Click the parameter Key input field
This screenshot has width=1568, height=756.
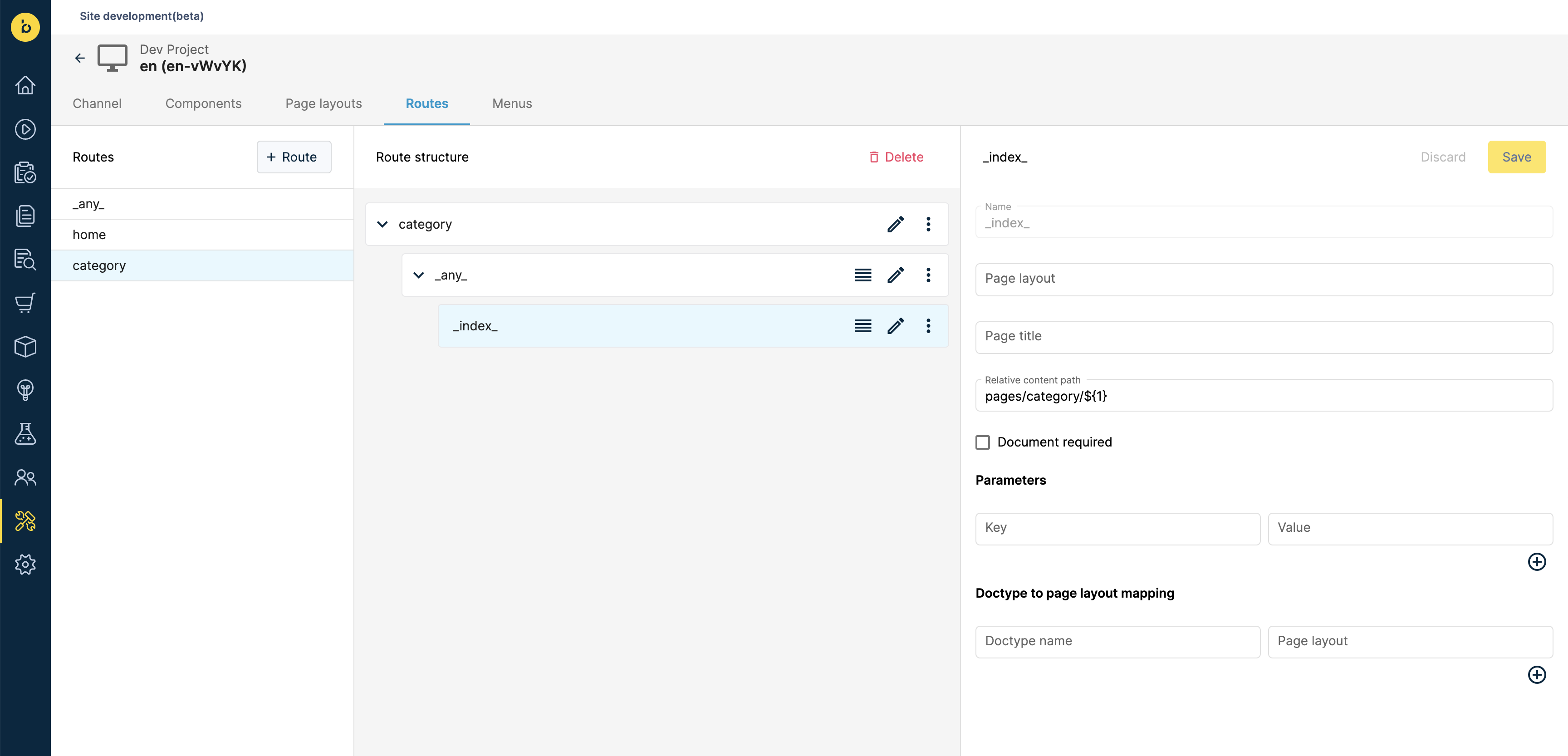tap(1117, 528)
